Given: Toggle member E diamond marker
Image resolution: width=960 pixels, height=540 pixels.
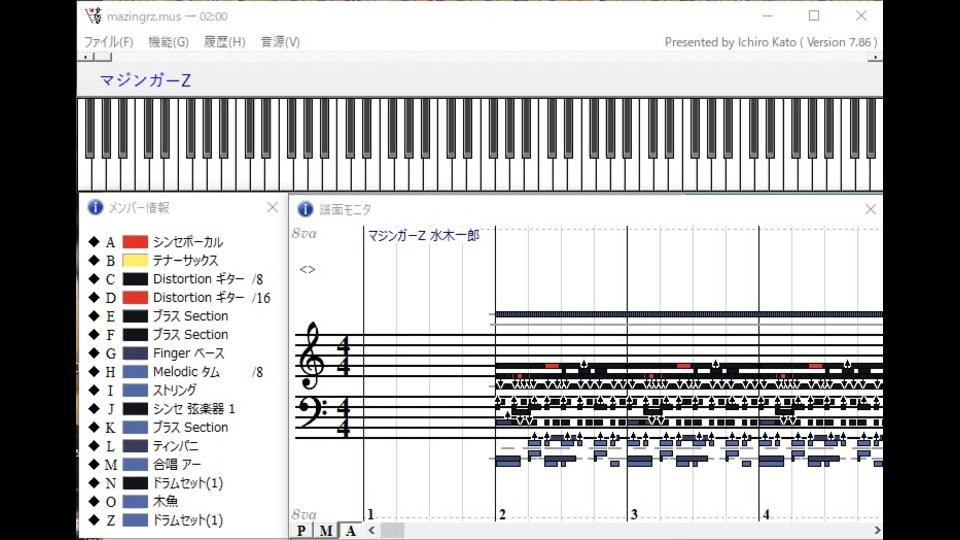Looking at the screenshot, I should tap(94, 315).
